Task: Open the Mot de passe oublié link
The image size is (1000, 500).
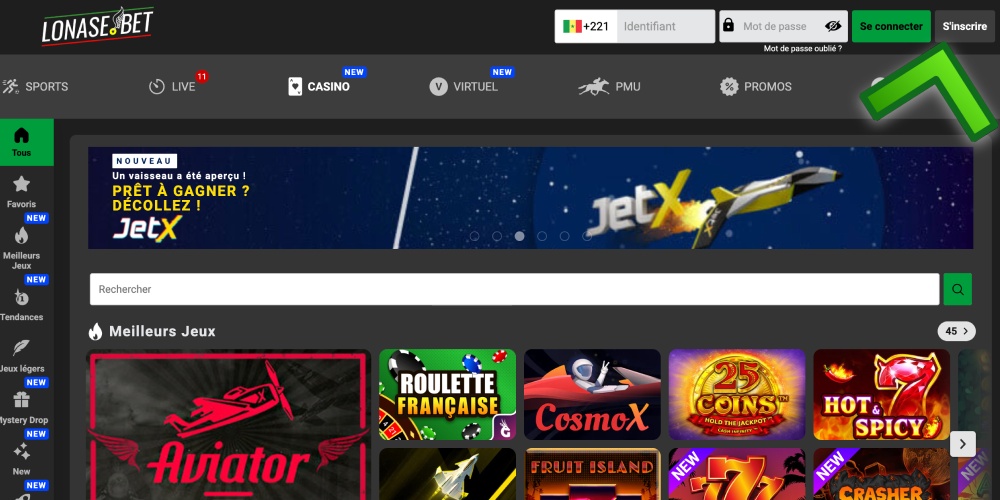Action: pos(803,48)
